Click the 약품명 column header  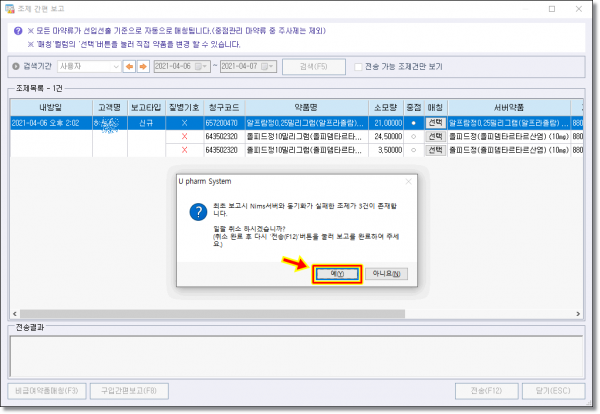308,105
